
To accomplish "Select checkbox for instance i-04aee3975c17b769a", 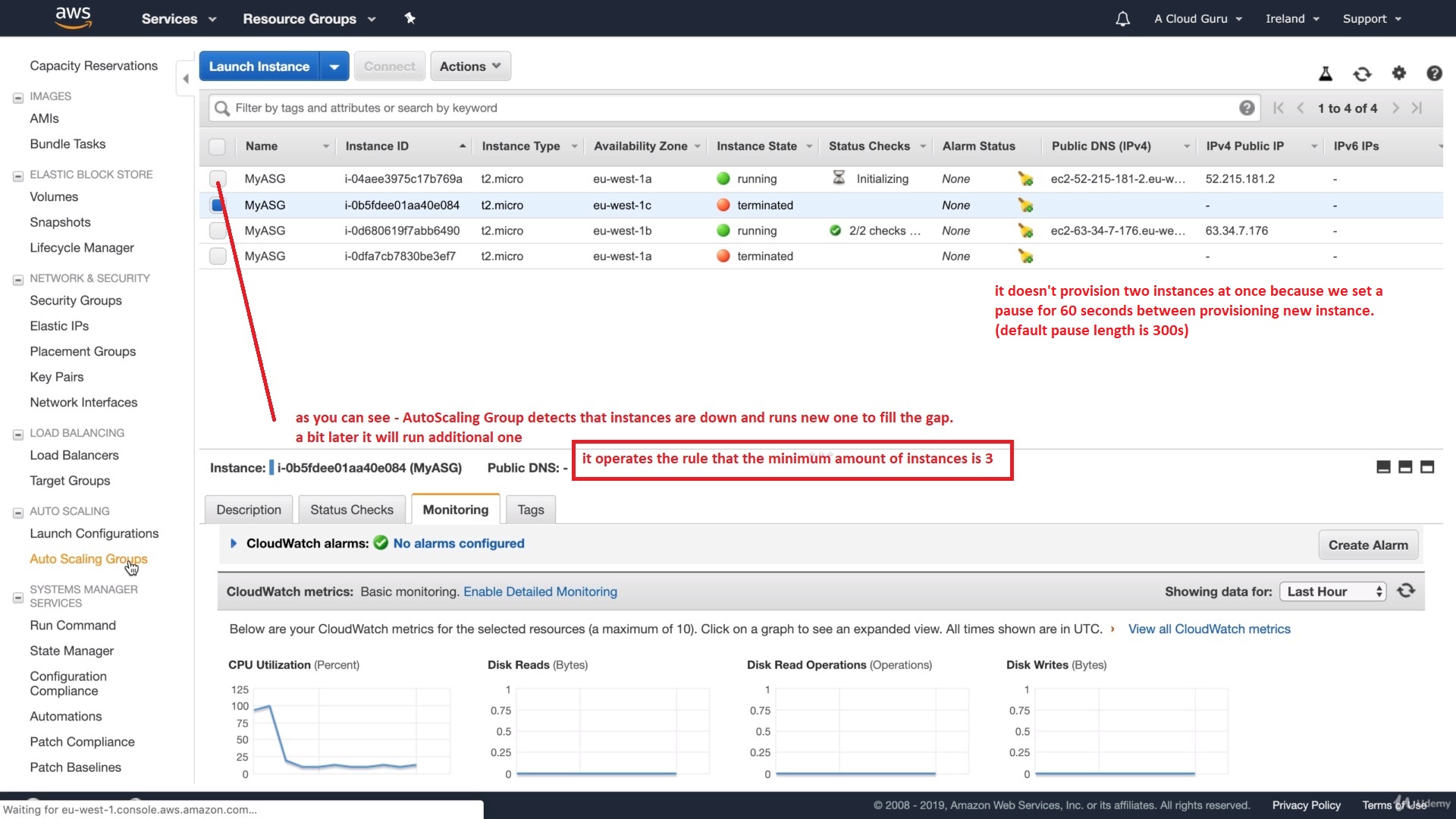I will (218, 179).
